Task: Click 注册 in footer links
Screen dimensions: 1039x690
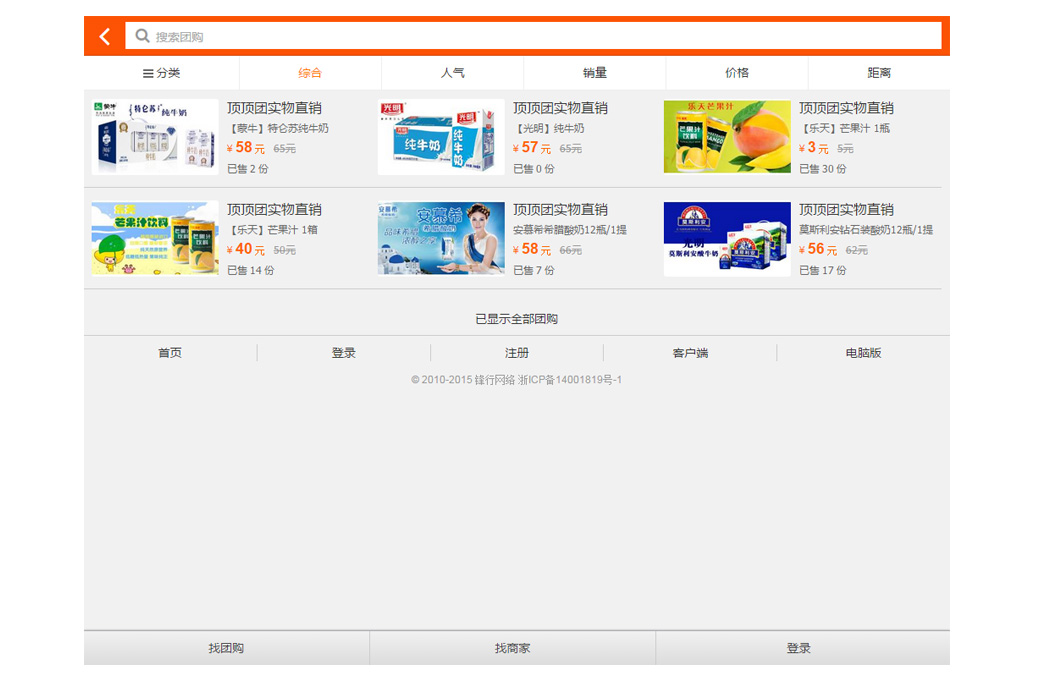Action: [517, 353]
